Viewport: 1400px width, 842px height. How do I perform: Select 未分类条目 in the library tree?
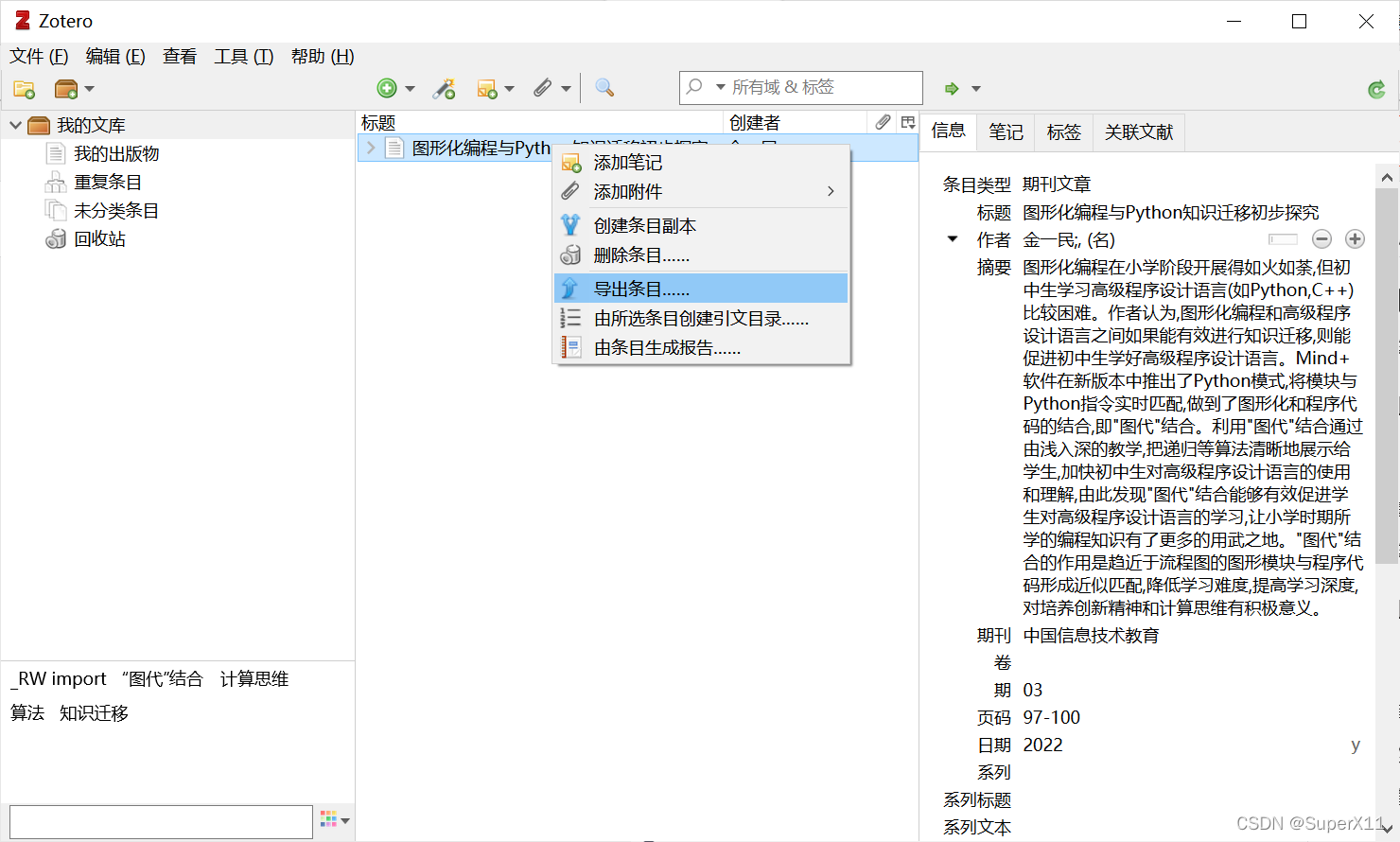coord(116,210)
